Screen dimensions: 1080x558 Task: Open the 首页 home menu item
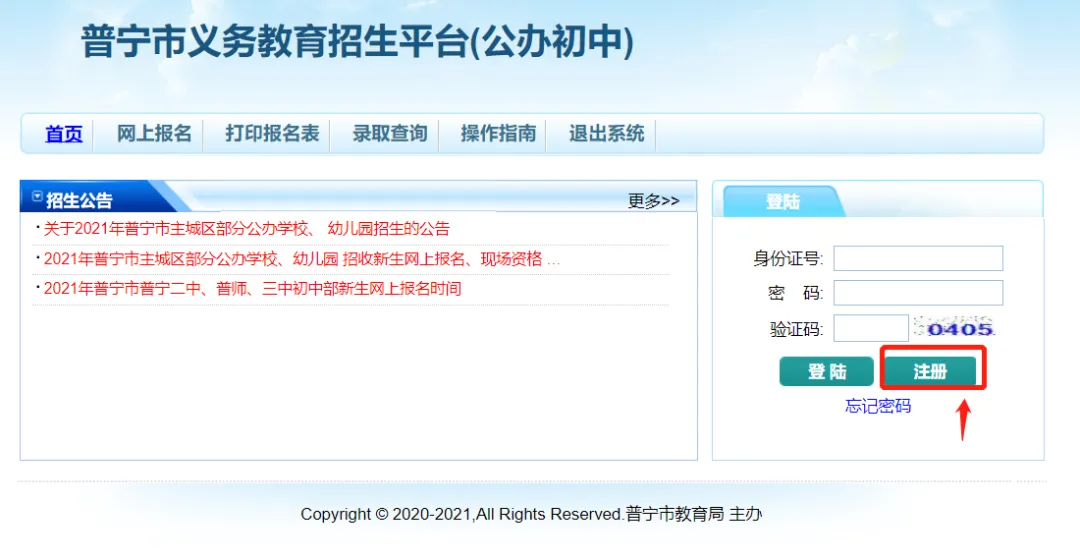(63, 134)
